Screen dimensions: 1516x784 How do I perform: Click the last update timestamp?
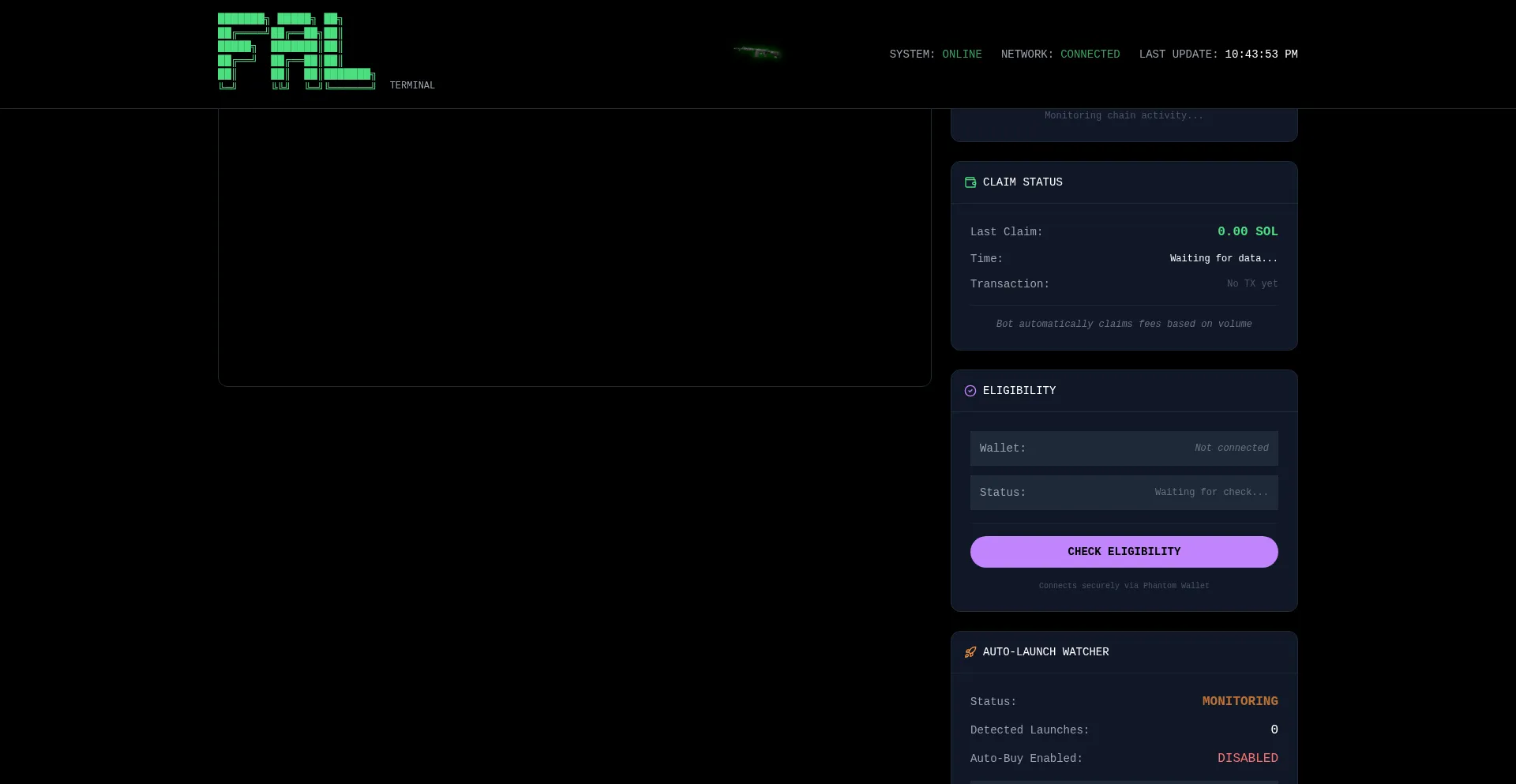pos(1261,54)
